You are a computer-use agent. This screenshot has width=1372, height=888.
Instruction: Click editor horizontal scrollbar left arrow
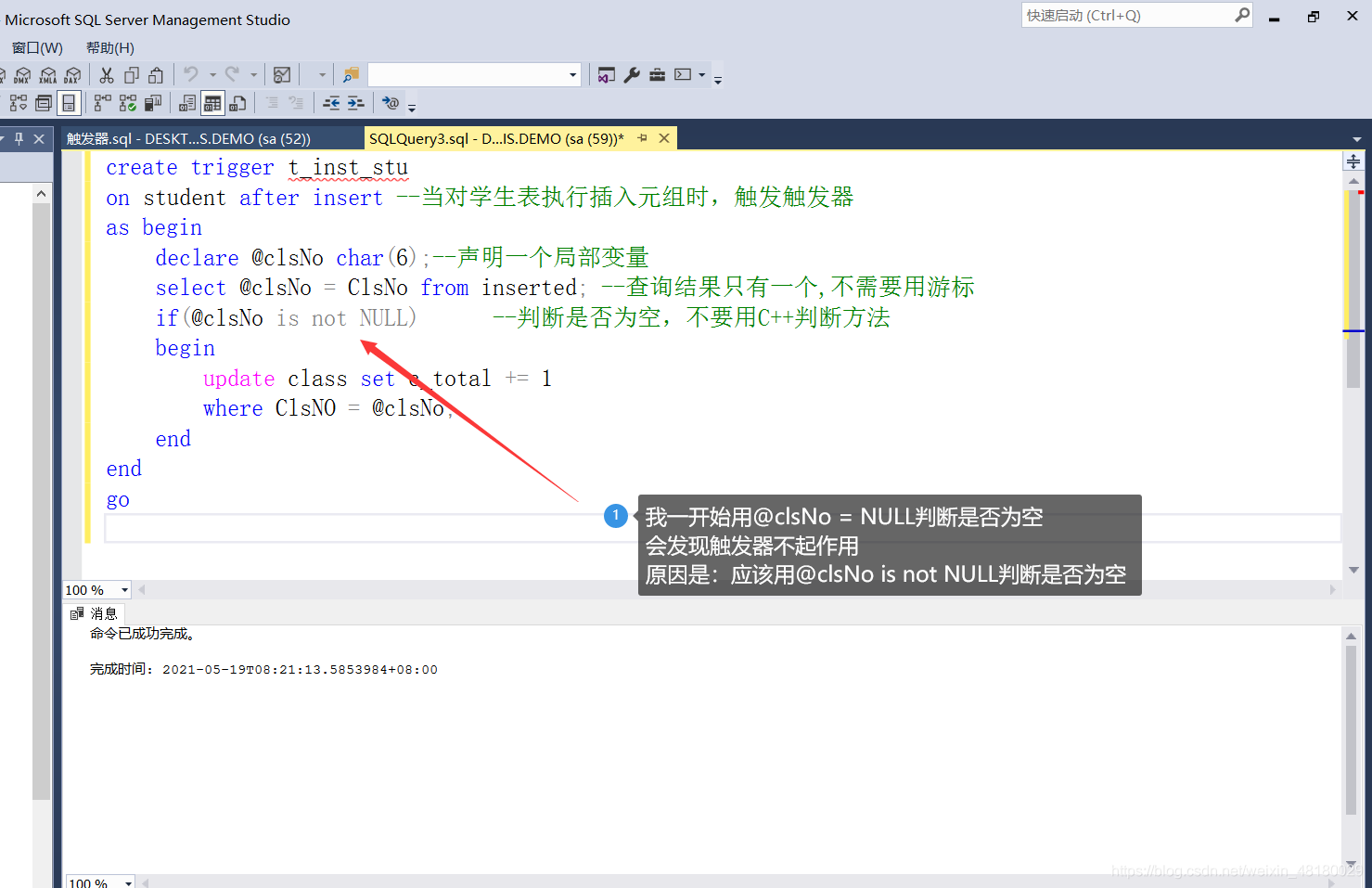pyautogui.click(x=142, y=590)
